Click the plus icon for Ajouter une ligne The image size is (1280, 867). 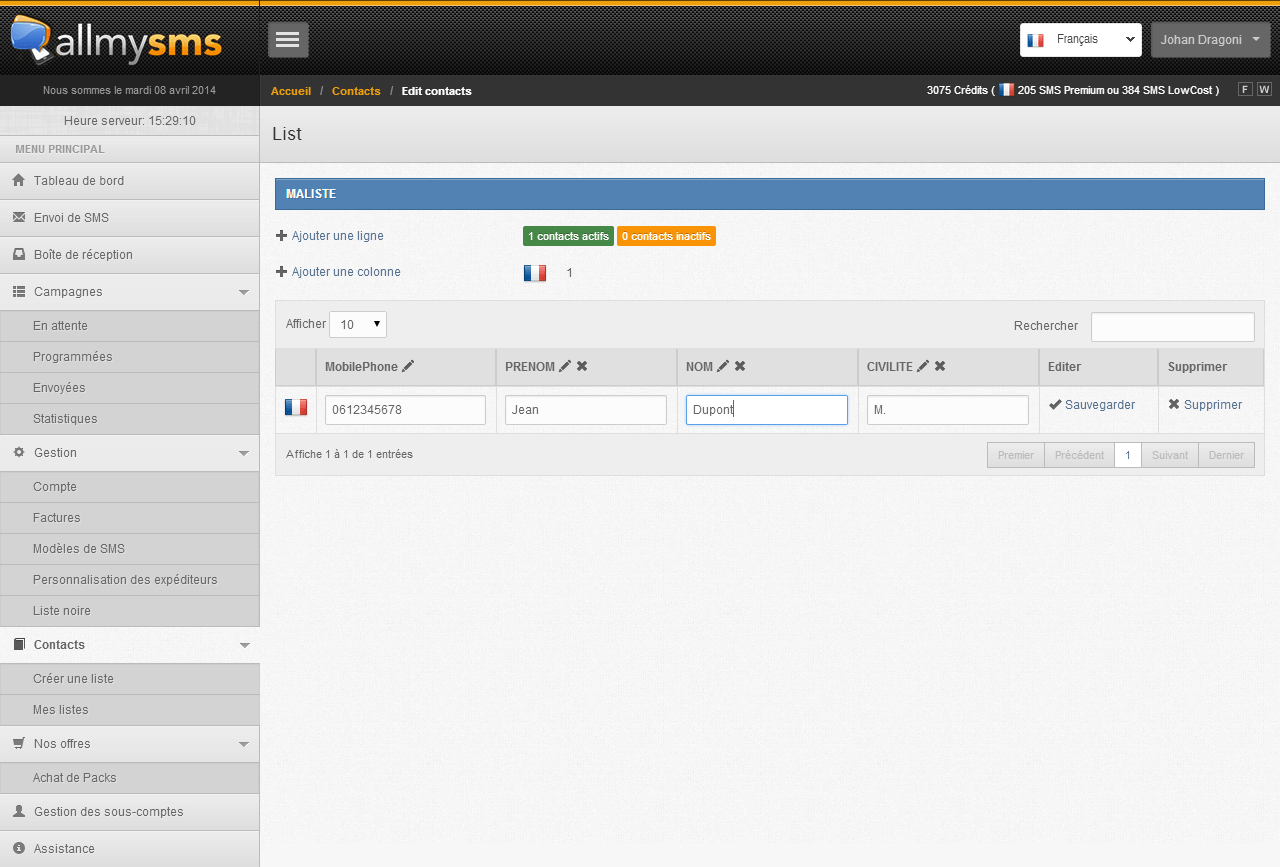(282, 236)
